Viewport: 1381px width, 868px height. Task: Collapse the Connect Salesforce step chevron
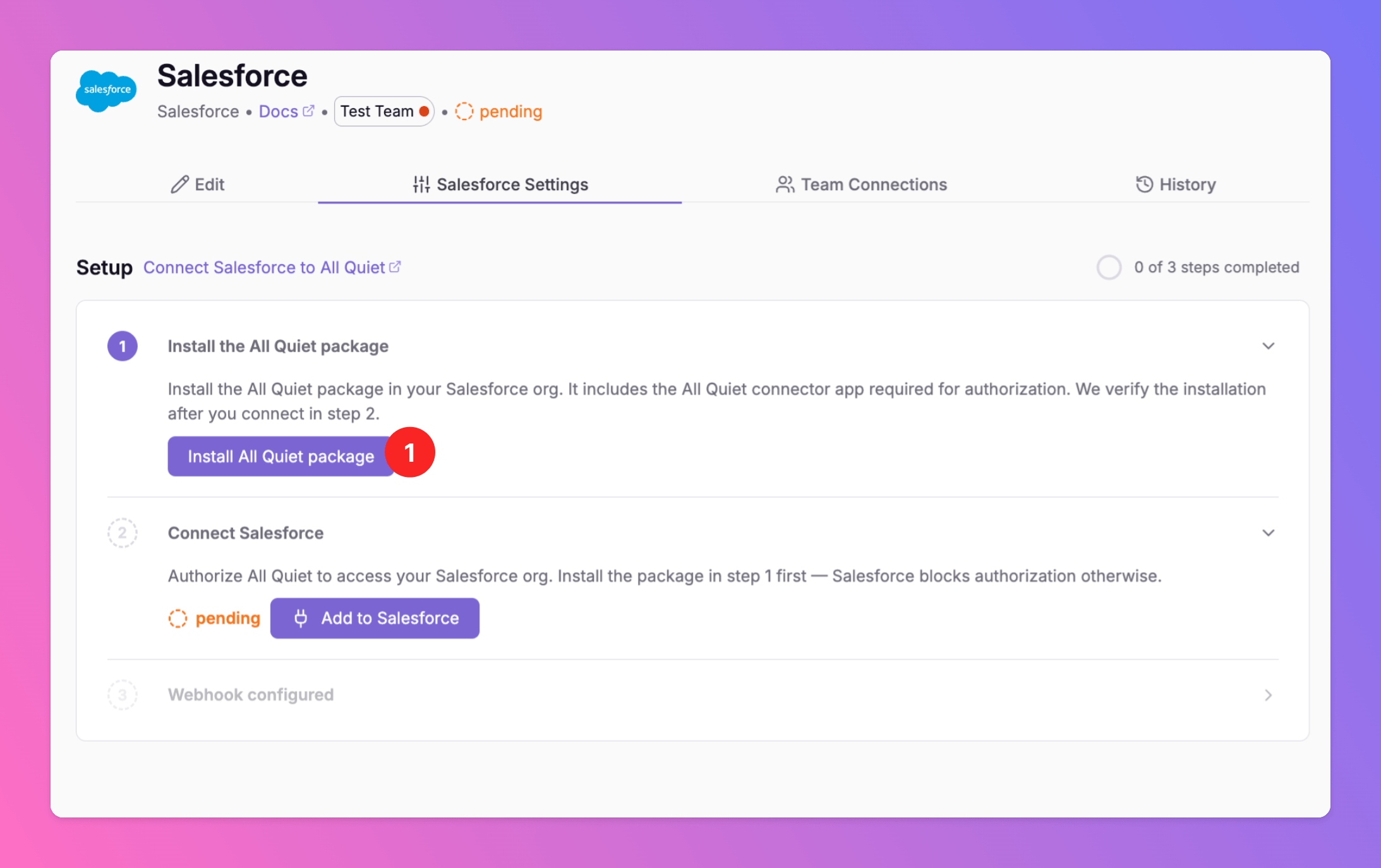point(1268,533)
